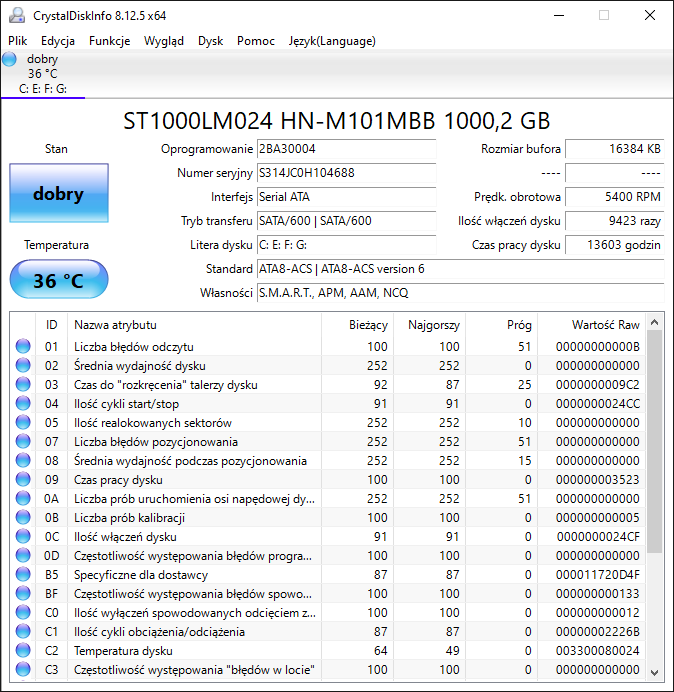
Task: Open the Wygląd menu
Action: point(164,41)
